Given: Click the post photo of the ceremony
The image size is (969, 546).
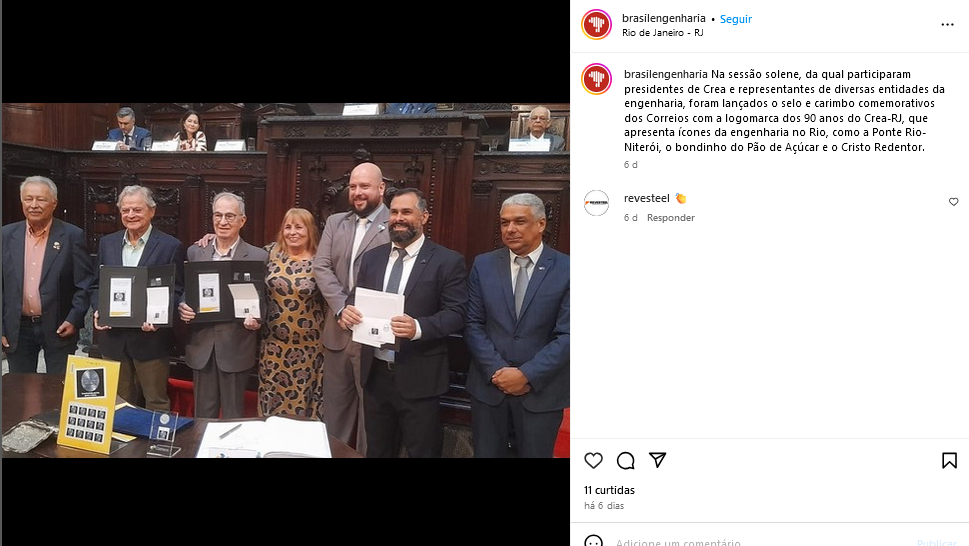Looking at the screenshot, I should pos(286,280).
